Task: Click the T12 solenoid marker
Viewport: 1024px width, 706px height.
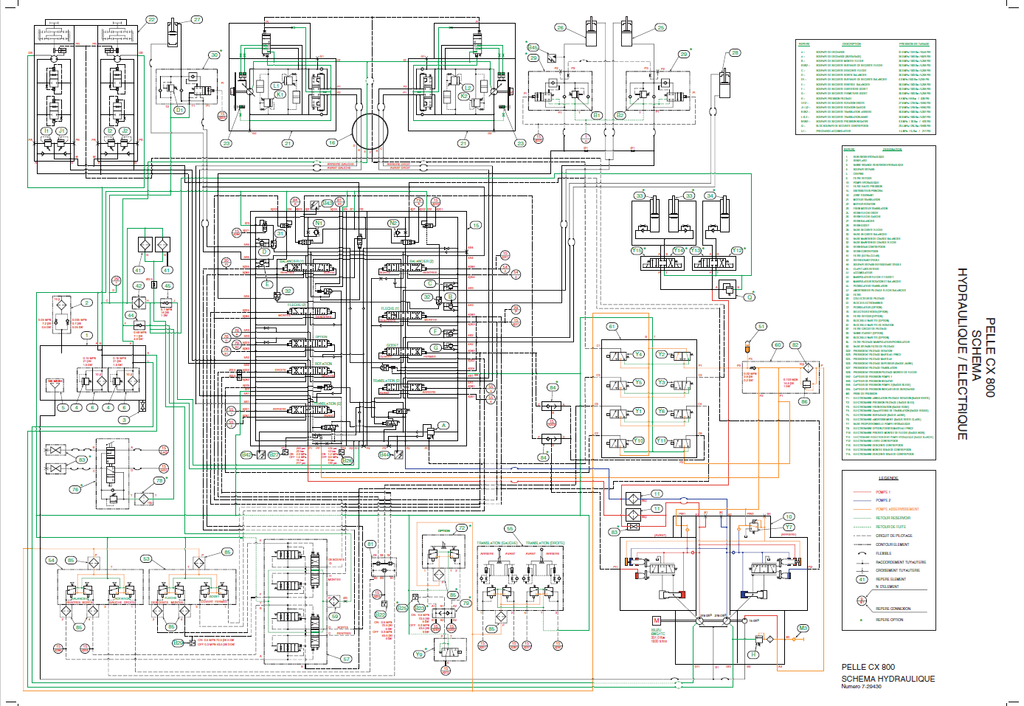Action: (x=737, y=250)
